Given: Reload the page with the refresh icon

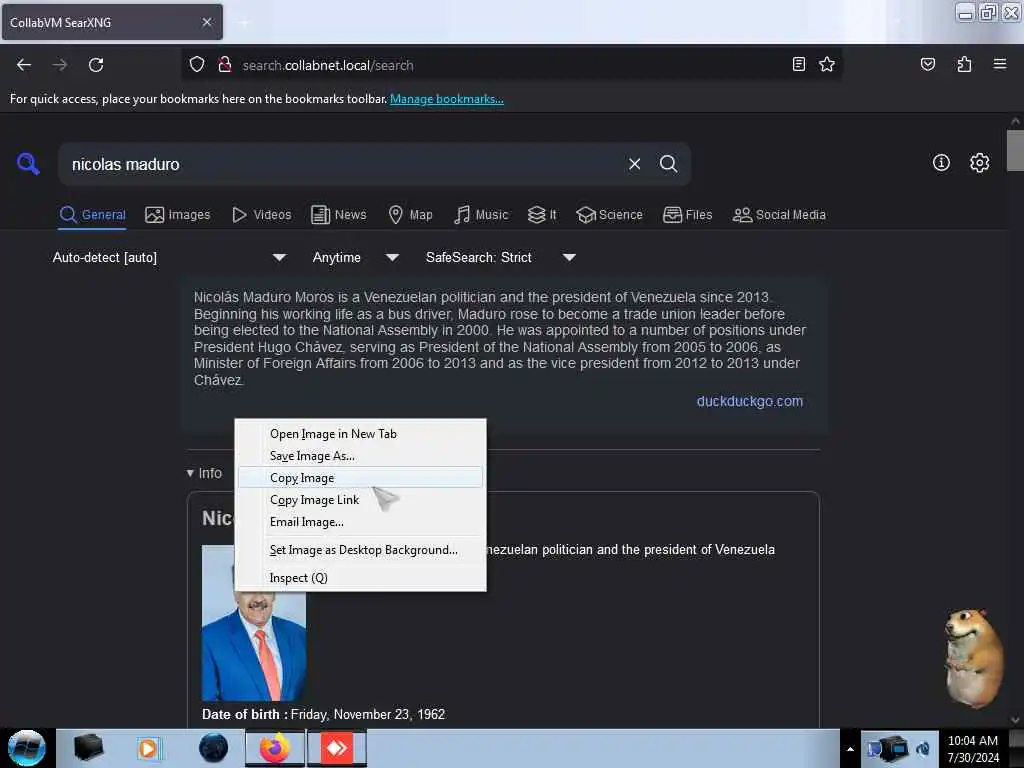Looking at the screenshot, I should [x=96, y=65].
